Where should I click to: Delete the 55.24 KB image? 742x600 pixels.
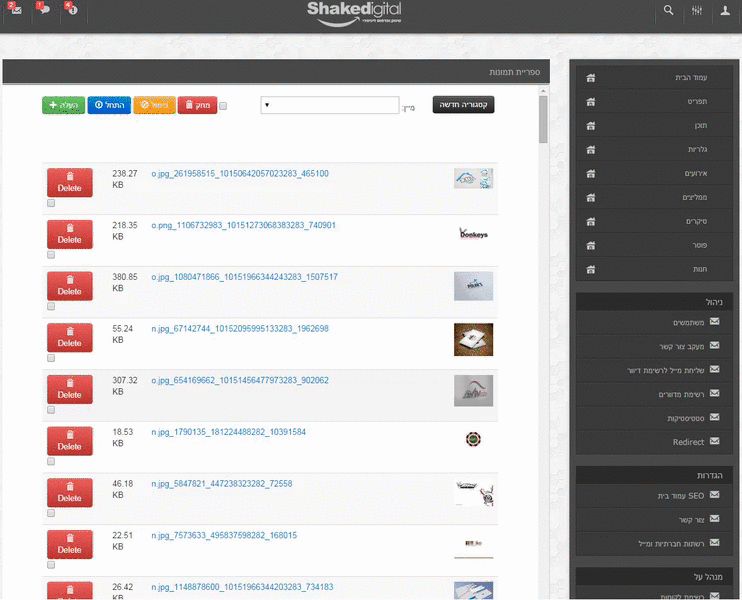[x=70, y=337]
